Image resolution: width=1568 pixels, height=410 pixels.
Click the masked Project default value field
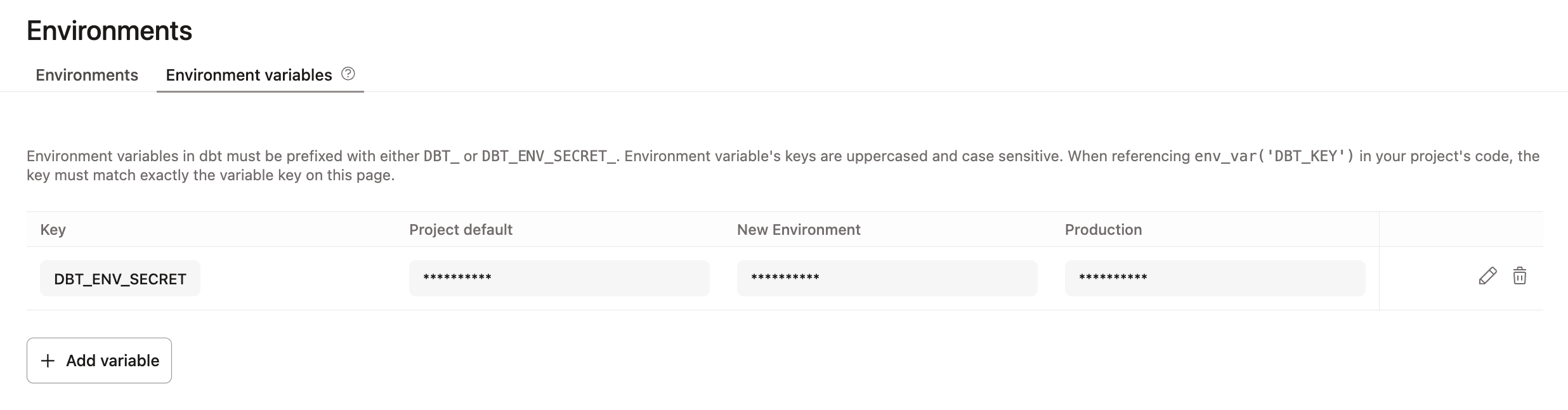558,277
